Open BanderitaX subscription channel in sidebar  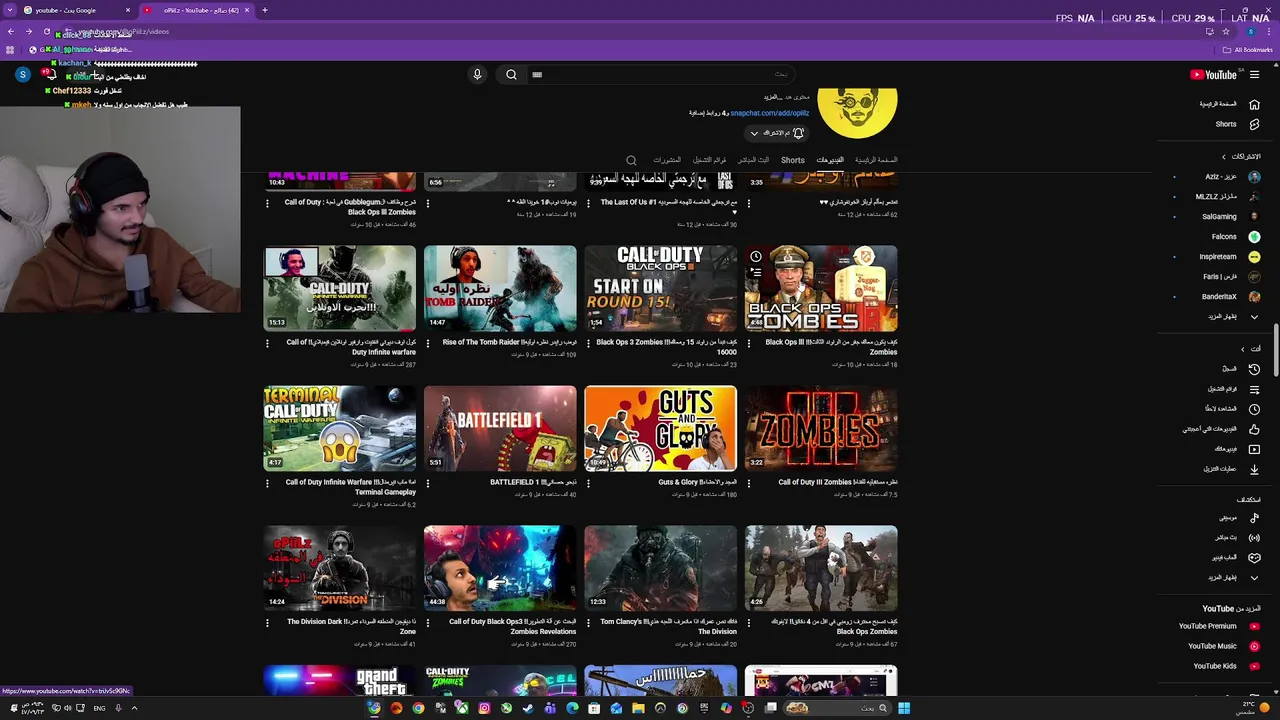tap(1231, 297)
